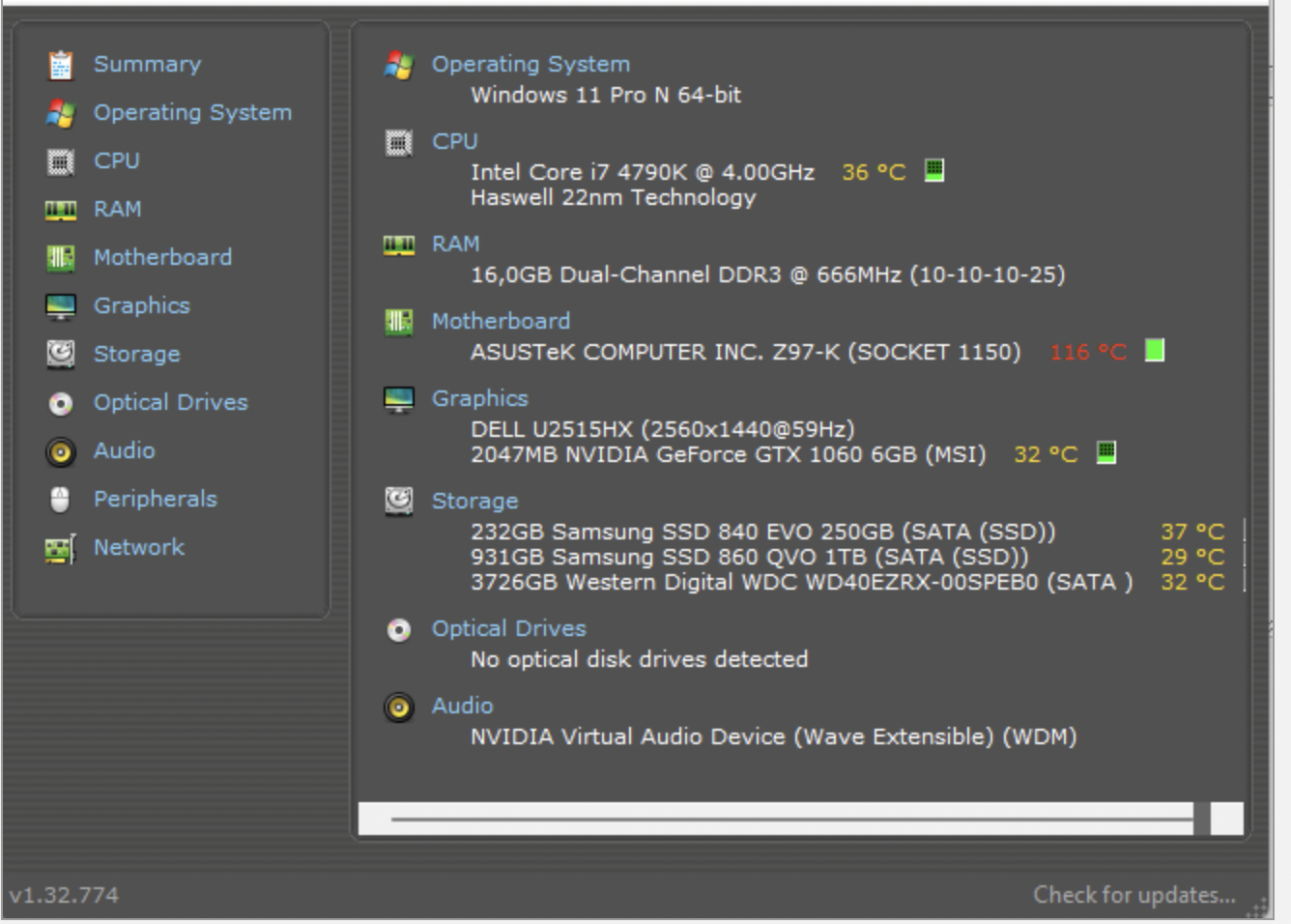Image resolution: width=1291 pixels, height=924 pixels.
Task: Click the RAM heading in summary panel
Action: pyautogui.click(x=455, y=244)
